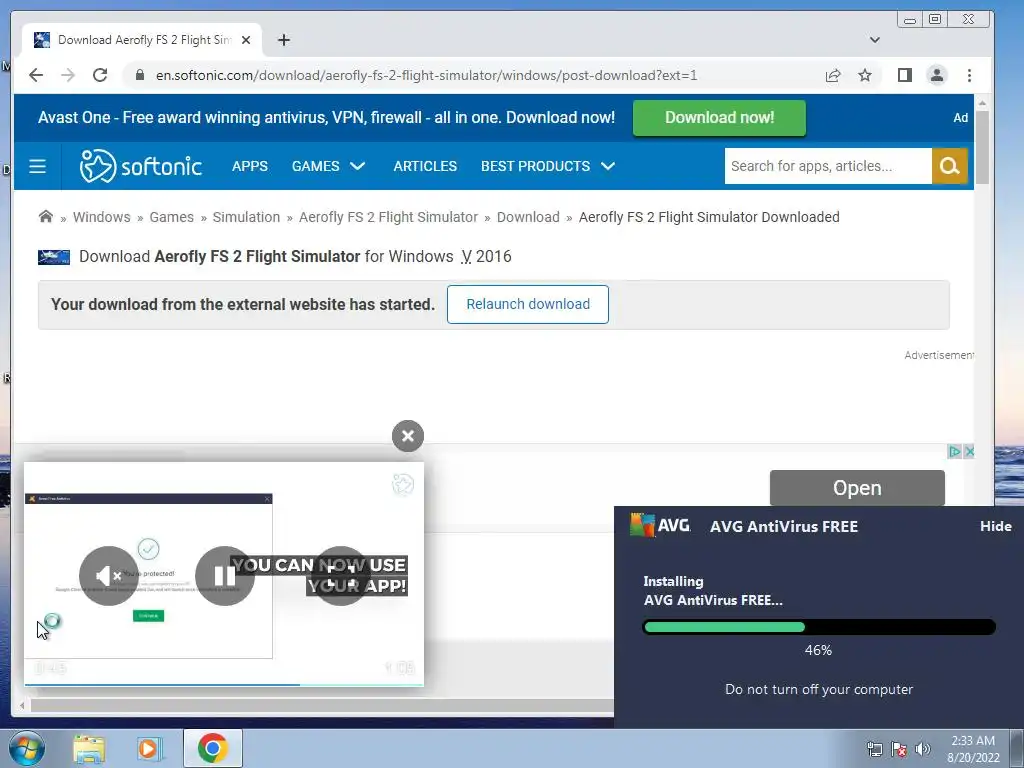This screenshot has width=1024, height=768.
Task: Expand the GAMES dropdown
Action: [328, 166]
